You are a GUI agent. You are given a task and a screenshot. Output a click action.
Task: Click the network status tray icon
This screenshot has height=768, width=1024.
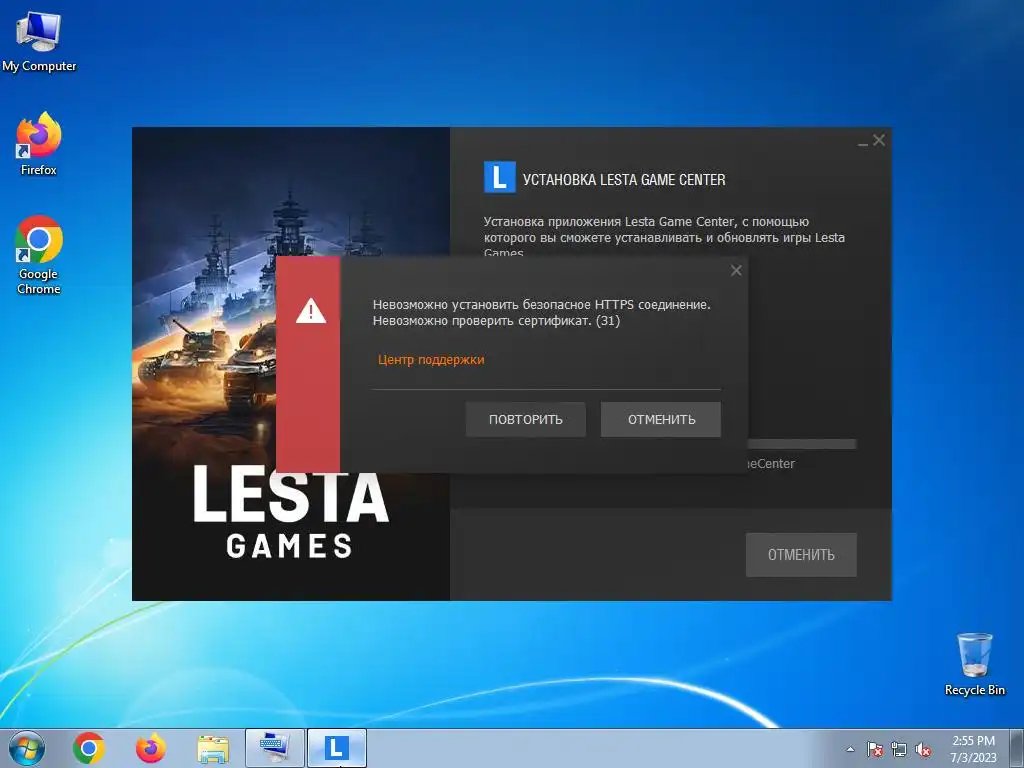(x=899, y=749)
